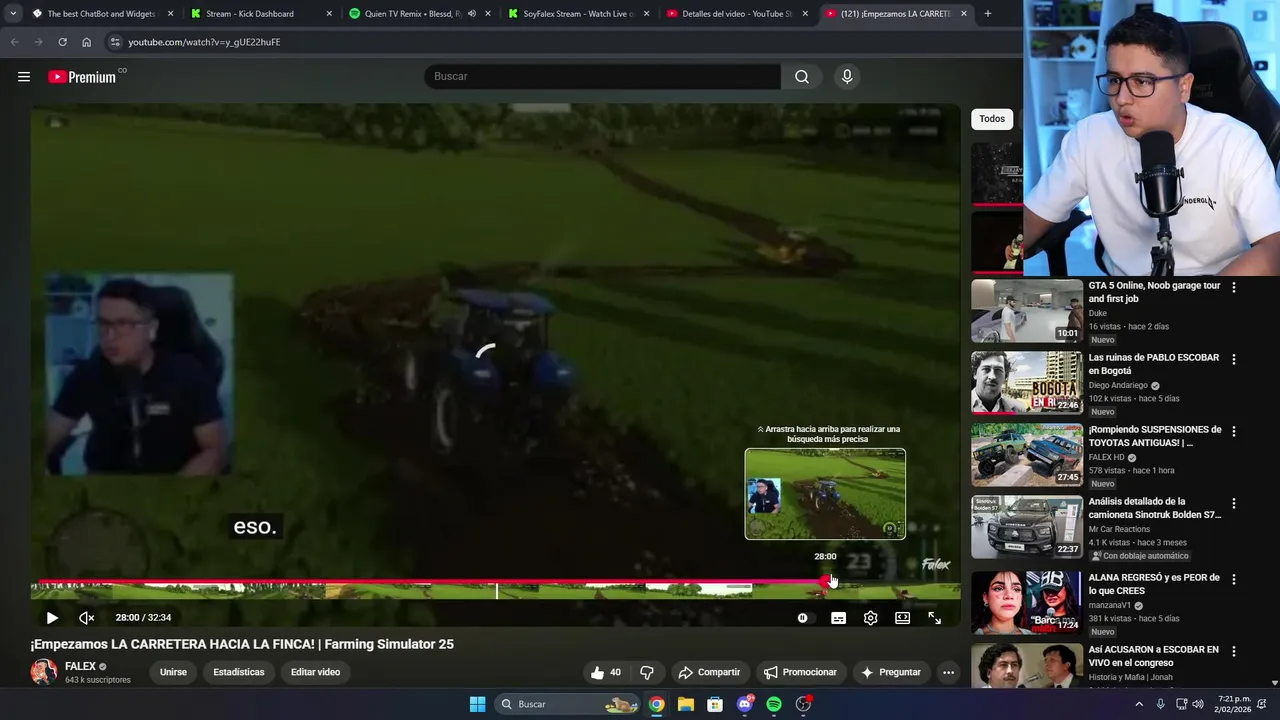Switch to Stream - Kick Dashboard tab
1280x720 pixels.
(262, 14)
